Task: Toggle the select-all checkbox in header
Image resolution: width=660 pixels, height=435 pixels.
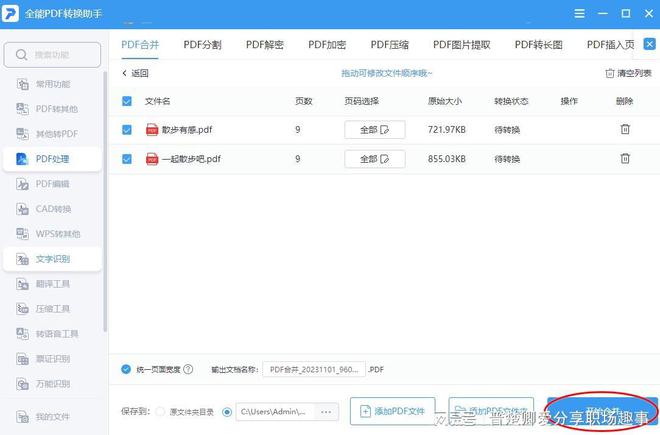Action: [x=127, y=101]
